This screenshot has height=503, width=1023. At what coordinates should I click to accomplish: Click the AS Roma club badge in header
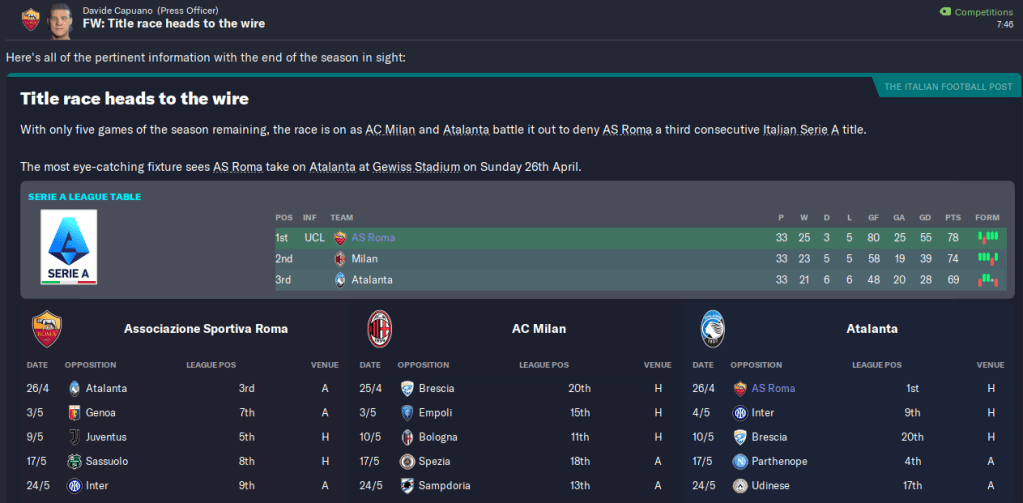click(31, 18)
